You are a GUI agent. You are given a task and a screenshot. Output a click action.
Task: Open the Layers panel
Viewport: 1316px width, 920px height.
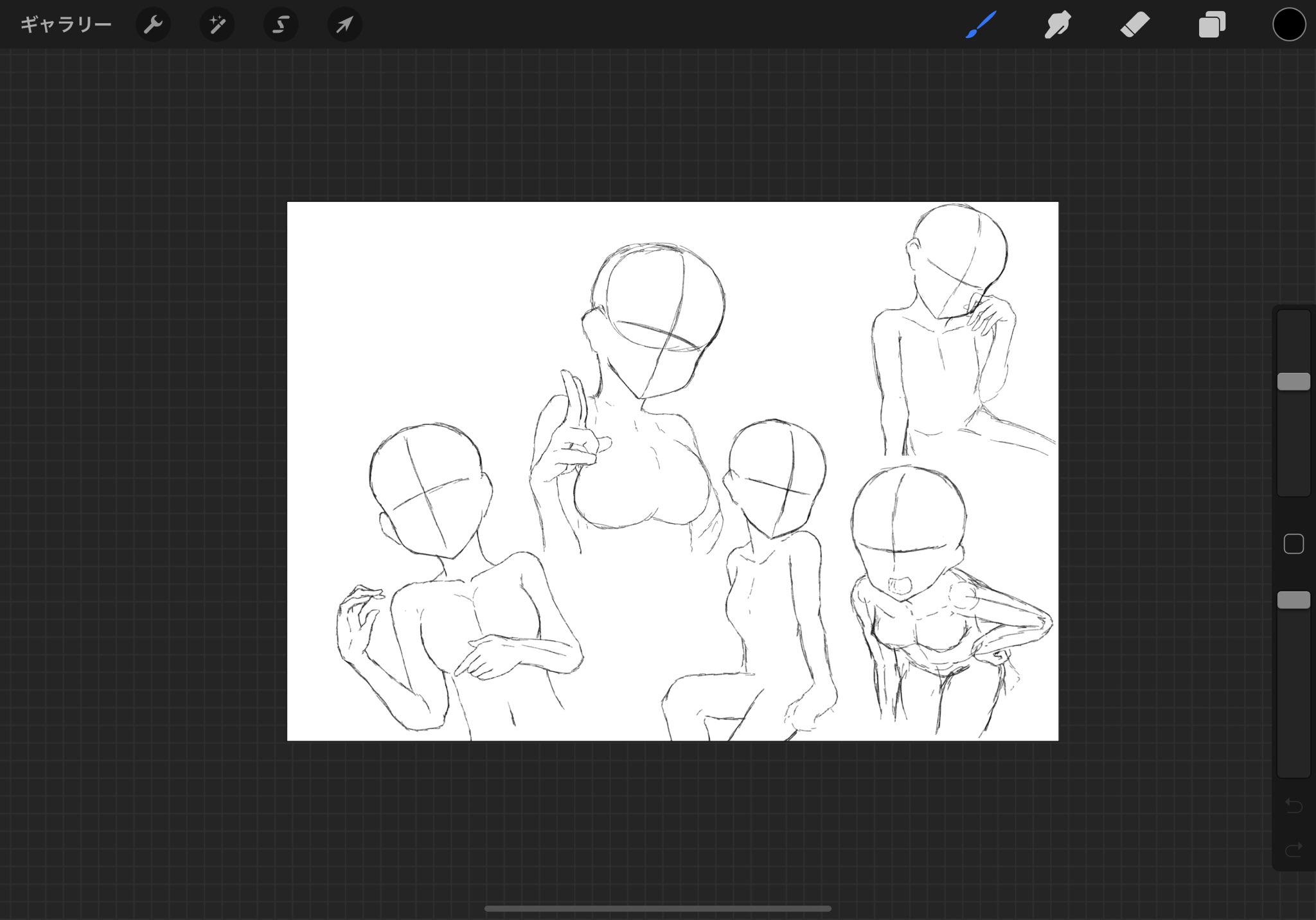(x=1212, y=25)
